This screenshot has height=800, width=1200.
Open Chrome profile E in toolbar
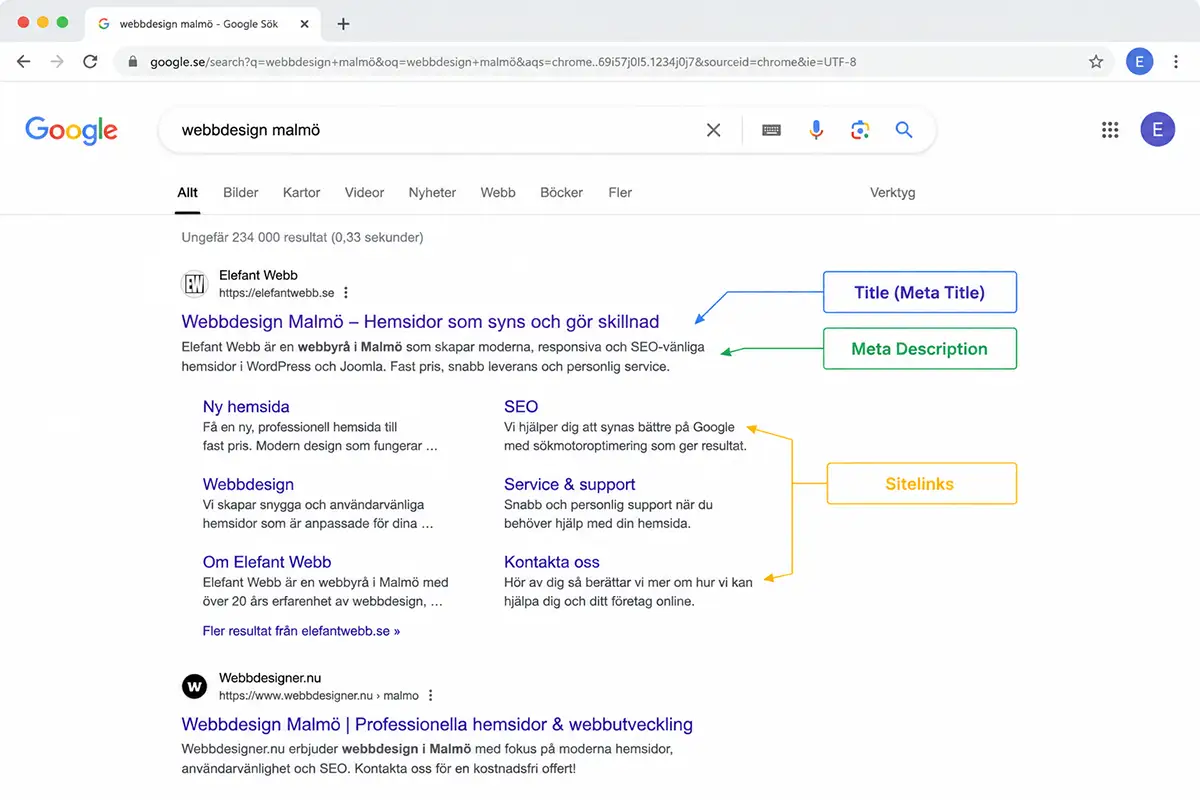point(1139,62)
